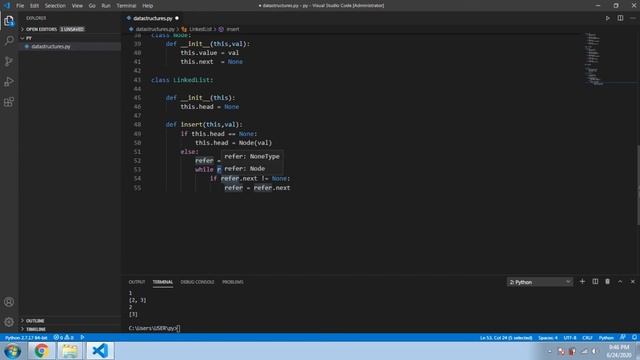Change the Python language mode
Image resolution: width=640 pixels, height=360 pixels.
point(606,338)
